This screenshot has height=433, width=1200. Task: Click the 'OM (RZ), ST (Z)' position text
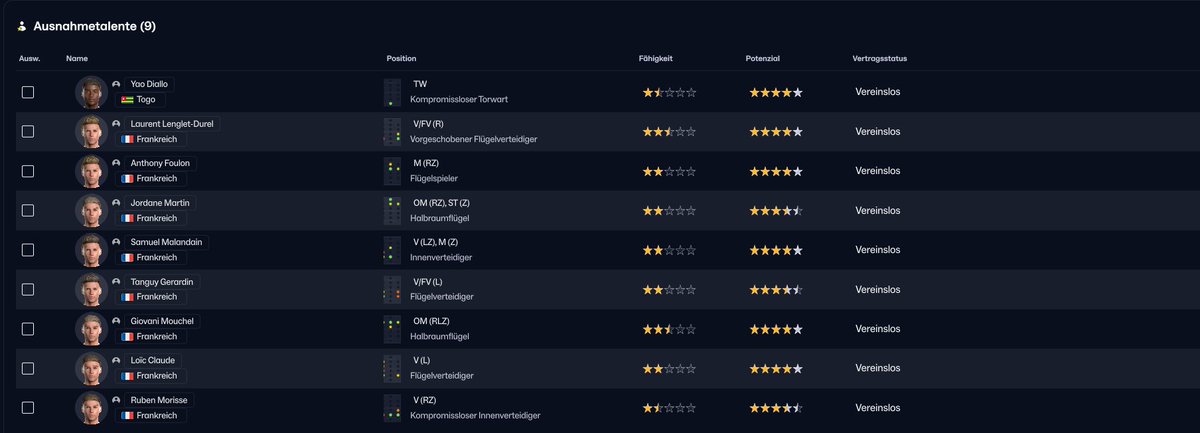pyautogui.click(x=441, y=202)
